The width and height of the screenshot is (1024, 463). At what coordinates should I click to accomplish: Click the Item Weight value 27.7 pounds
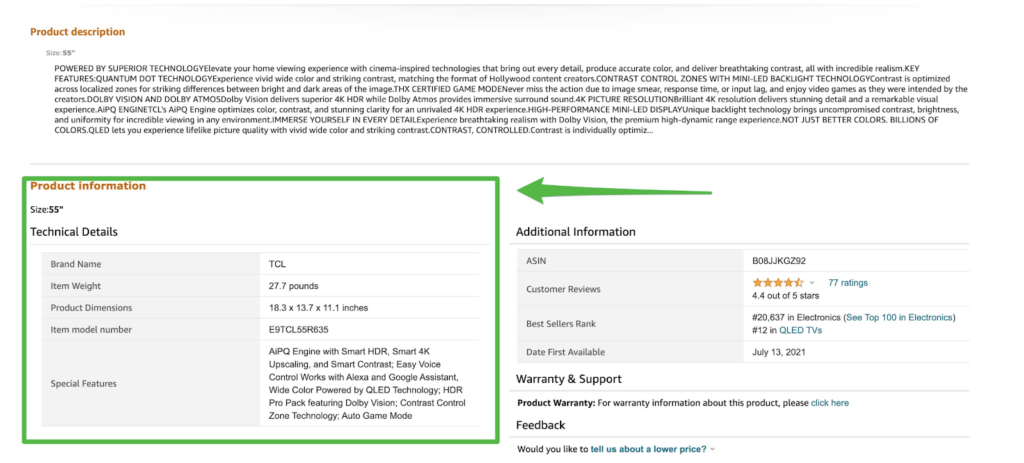pyautogui.click(x=294, y=286)
